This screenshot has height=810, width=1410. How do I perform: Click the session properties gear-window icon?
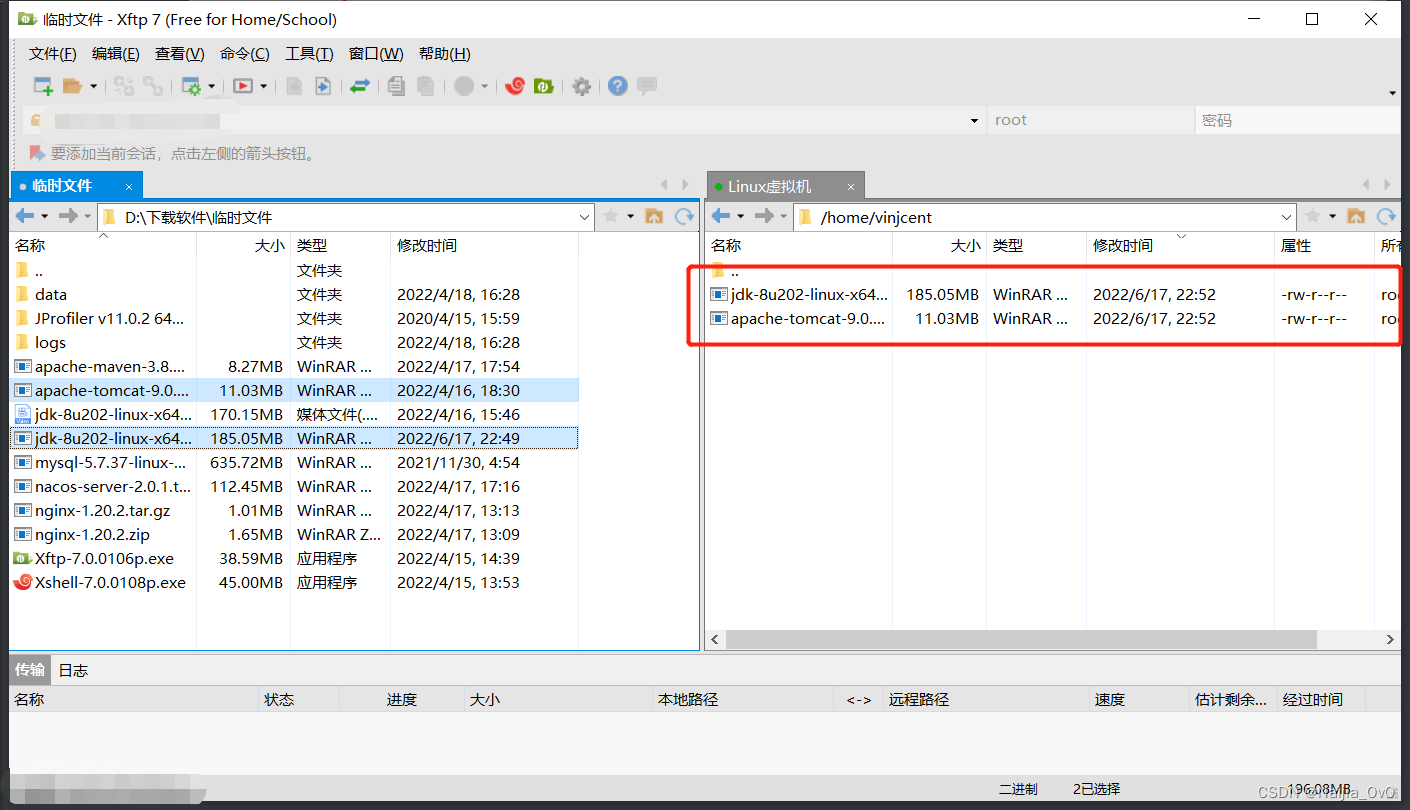click(190, 86)
